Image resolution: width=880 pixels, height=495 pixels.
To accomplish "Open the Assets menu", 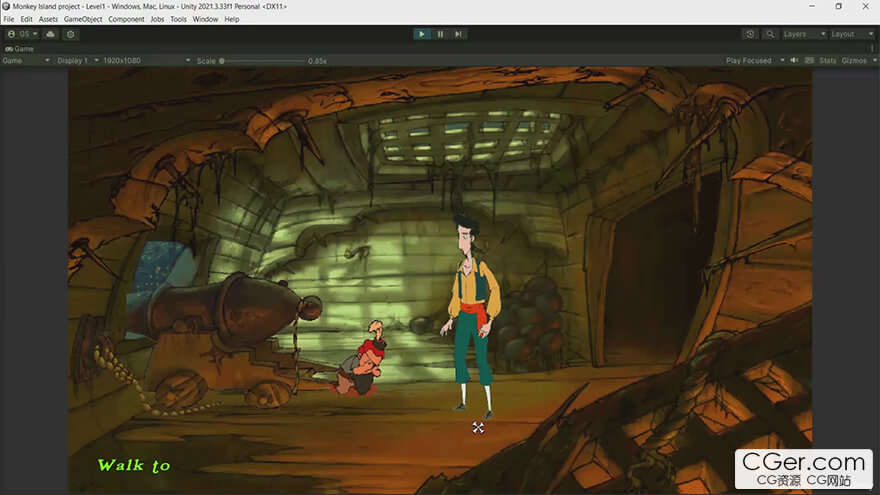I will [48, 19].
